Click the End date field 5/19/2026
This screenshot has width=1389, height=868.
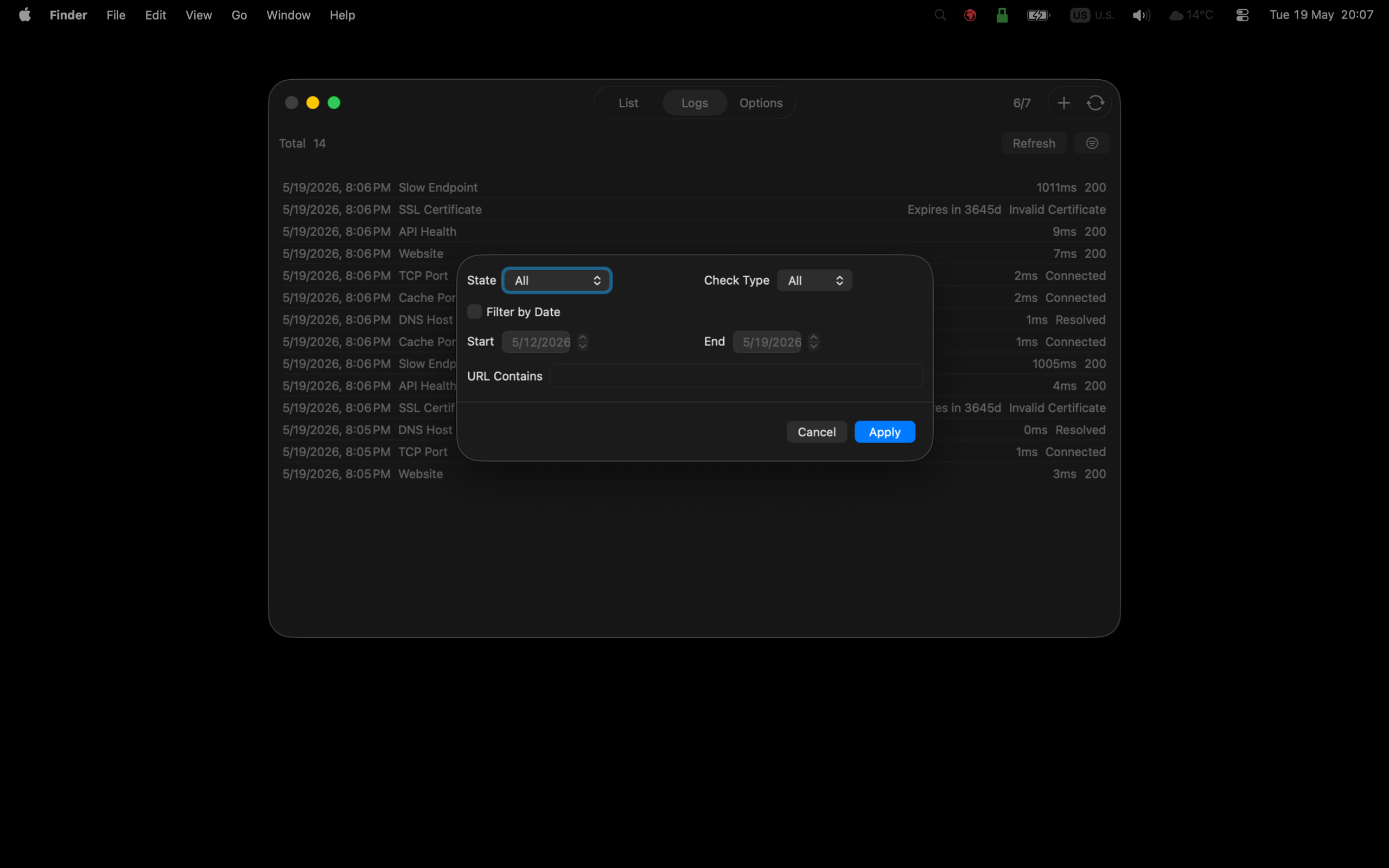tap(767, 342)
